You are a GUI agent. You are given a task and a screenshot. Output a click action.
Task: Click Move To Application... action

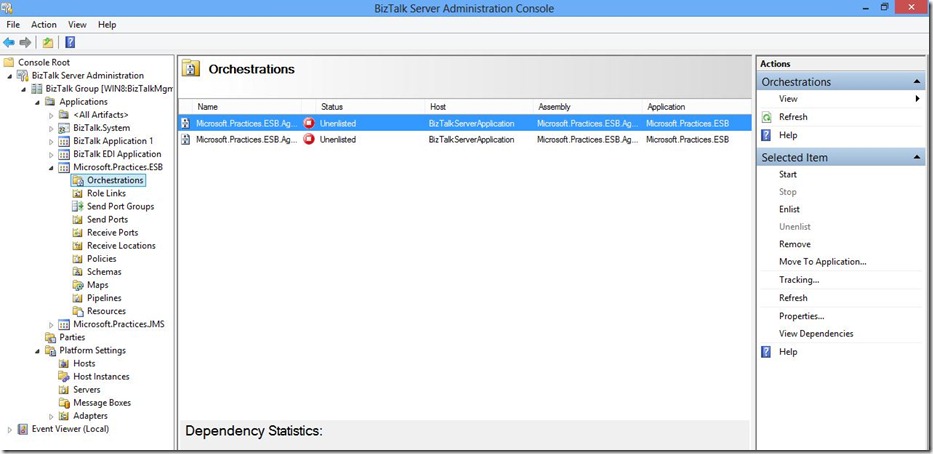[823, 262]
